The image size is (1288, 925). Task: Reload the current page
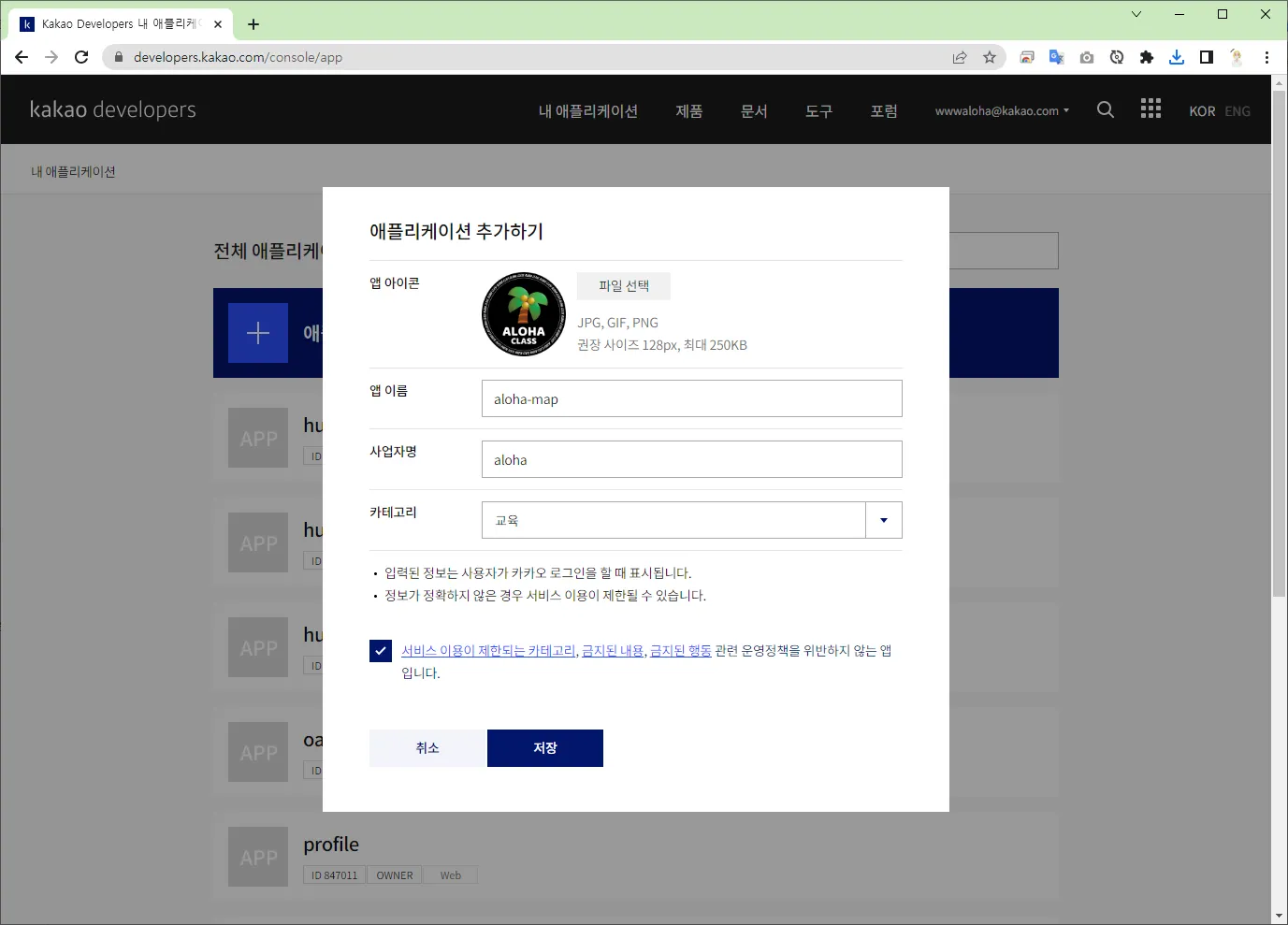pos(81,57)
